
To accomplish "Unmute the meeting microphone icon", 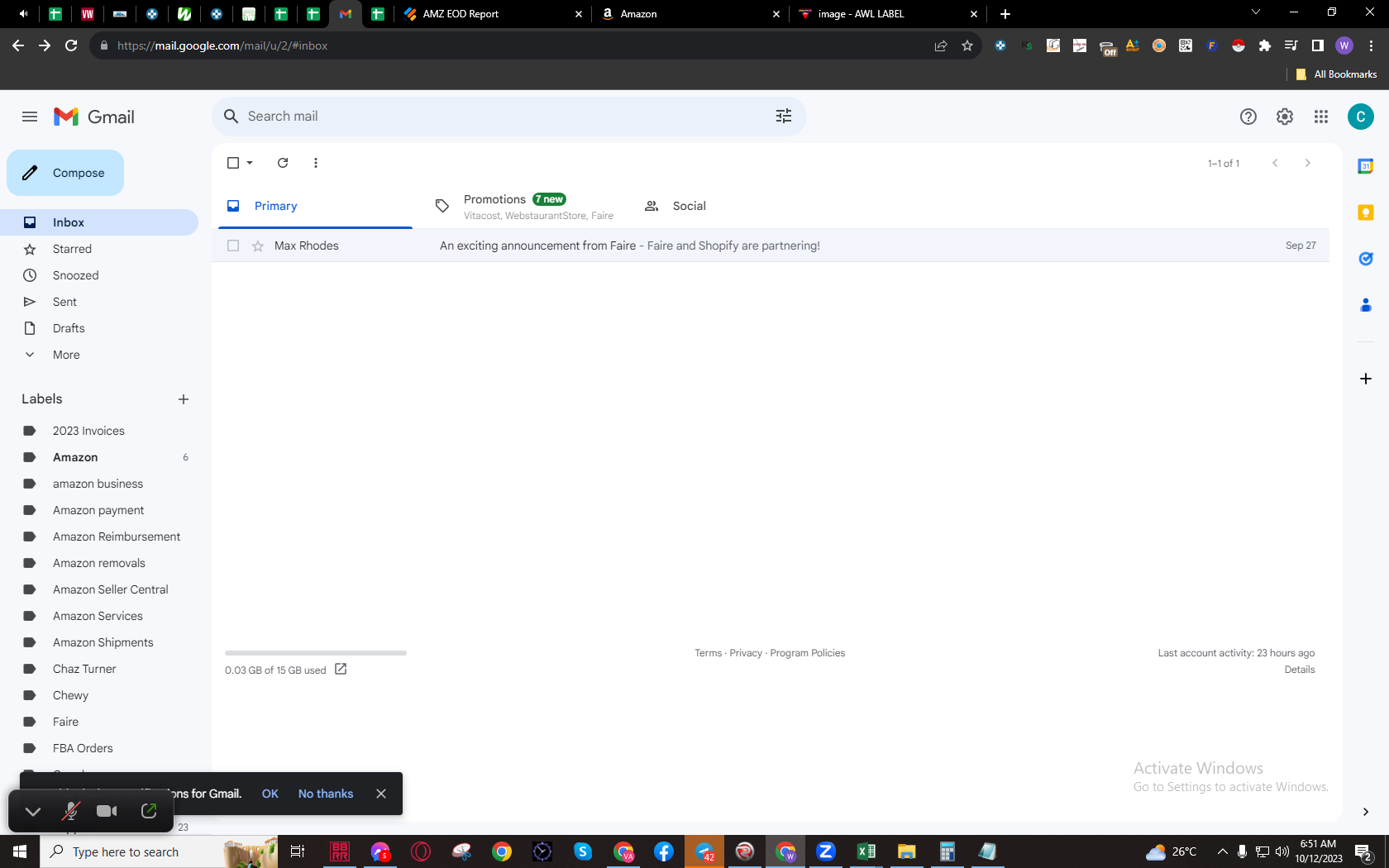I will (70, 811).
